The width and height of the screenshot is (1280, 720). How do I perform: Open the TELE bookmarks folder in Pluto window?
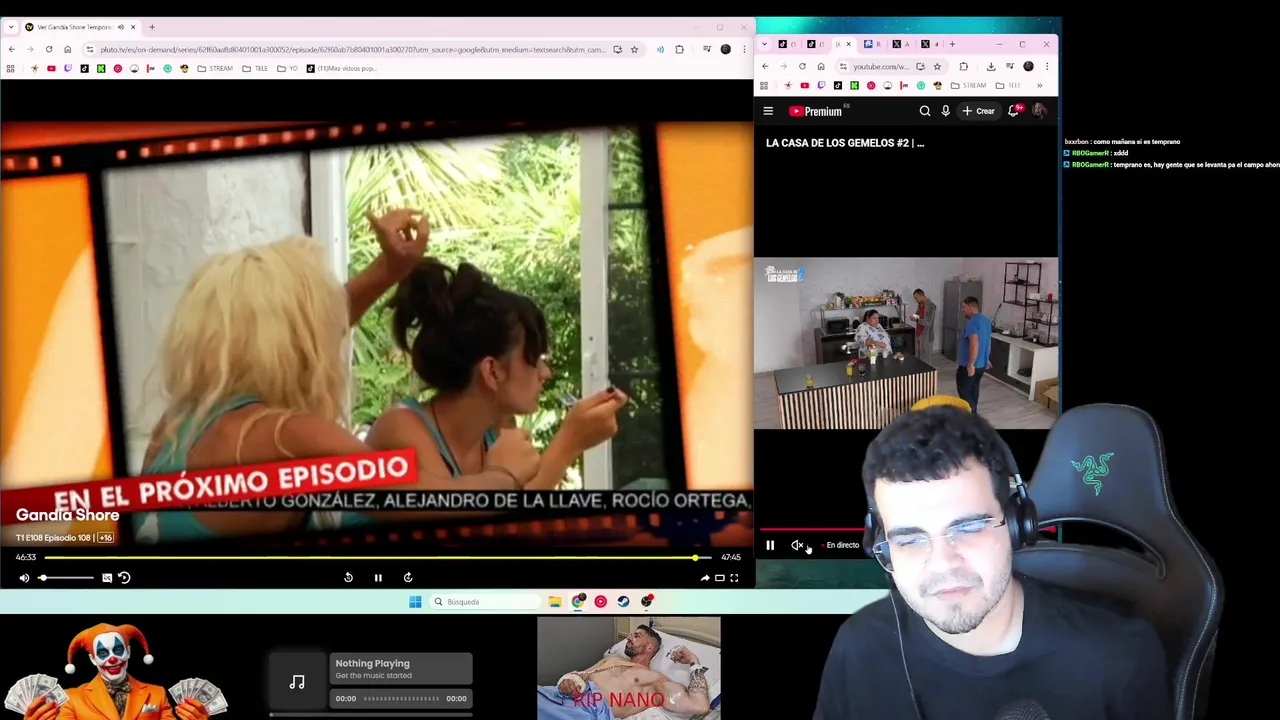point(255,68)
